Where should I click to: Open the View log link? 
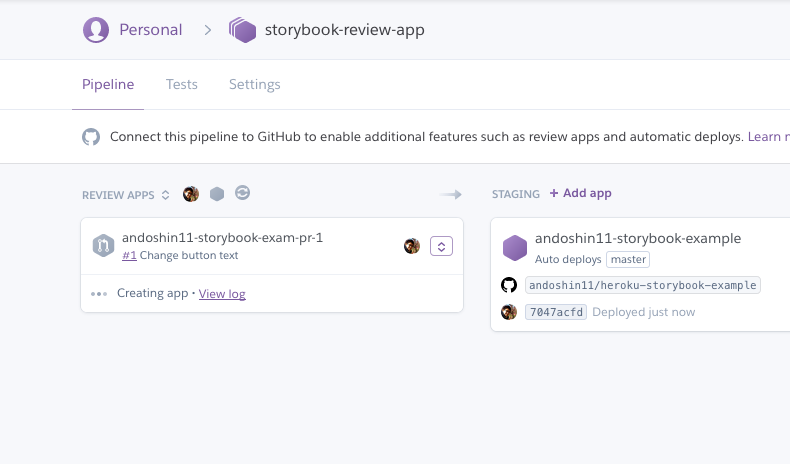[x=222, y=294]
